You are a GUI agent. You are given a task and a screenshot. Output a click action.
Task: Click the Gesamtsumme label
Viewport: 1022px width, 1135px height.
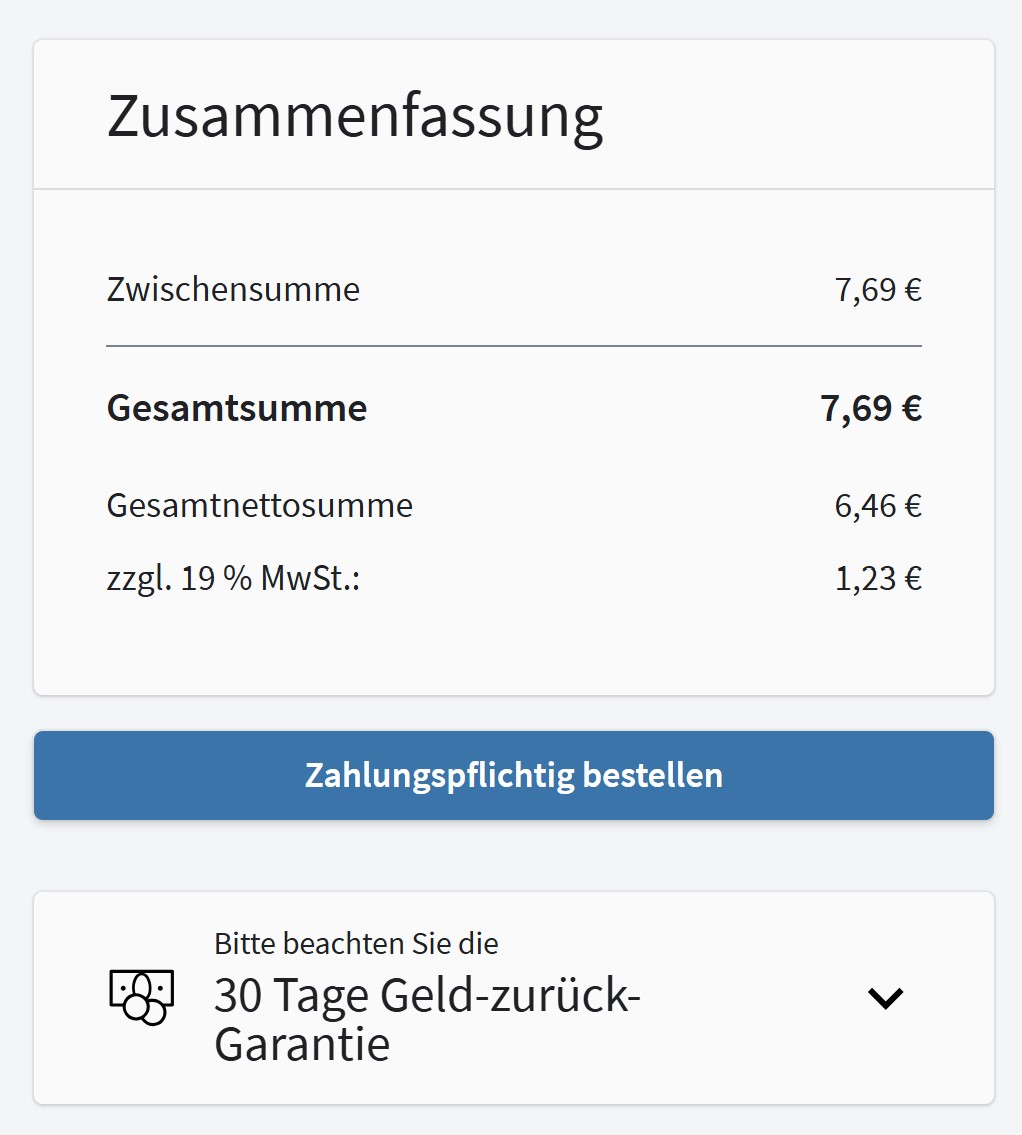(x=236, y=408)
